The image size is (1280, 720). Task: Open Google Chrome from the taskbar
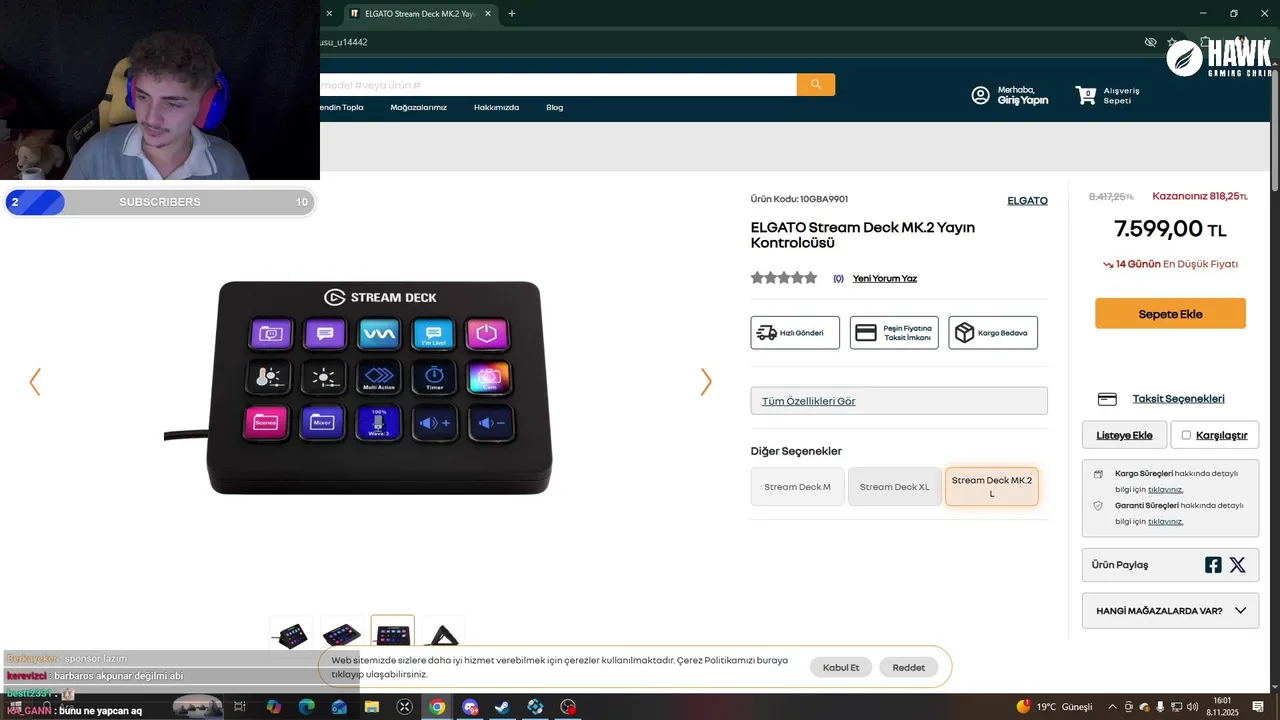(437, 707)
